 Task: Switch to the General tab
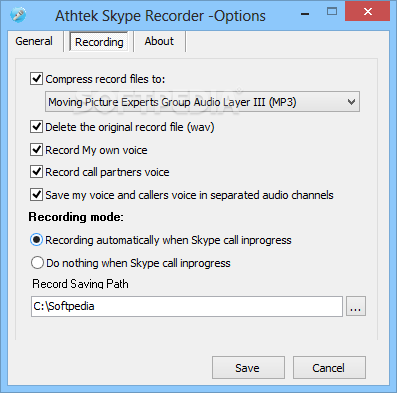(34, 41)
